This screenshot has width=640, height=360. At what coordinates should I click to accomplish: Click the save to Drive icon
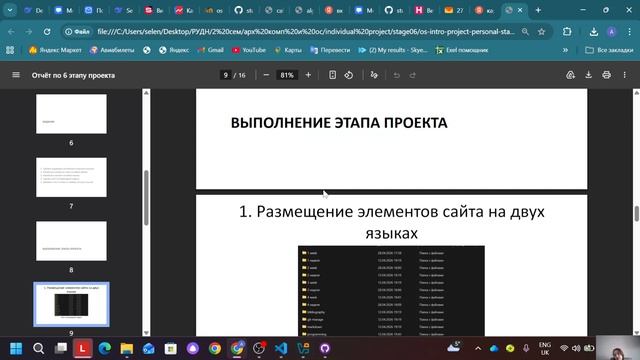[570, 75]
